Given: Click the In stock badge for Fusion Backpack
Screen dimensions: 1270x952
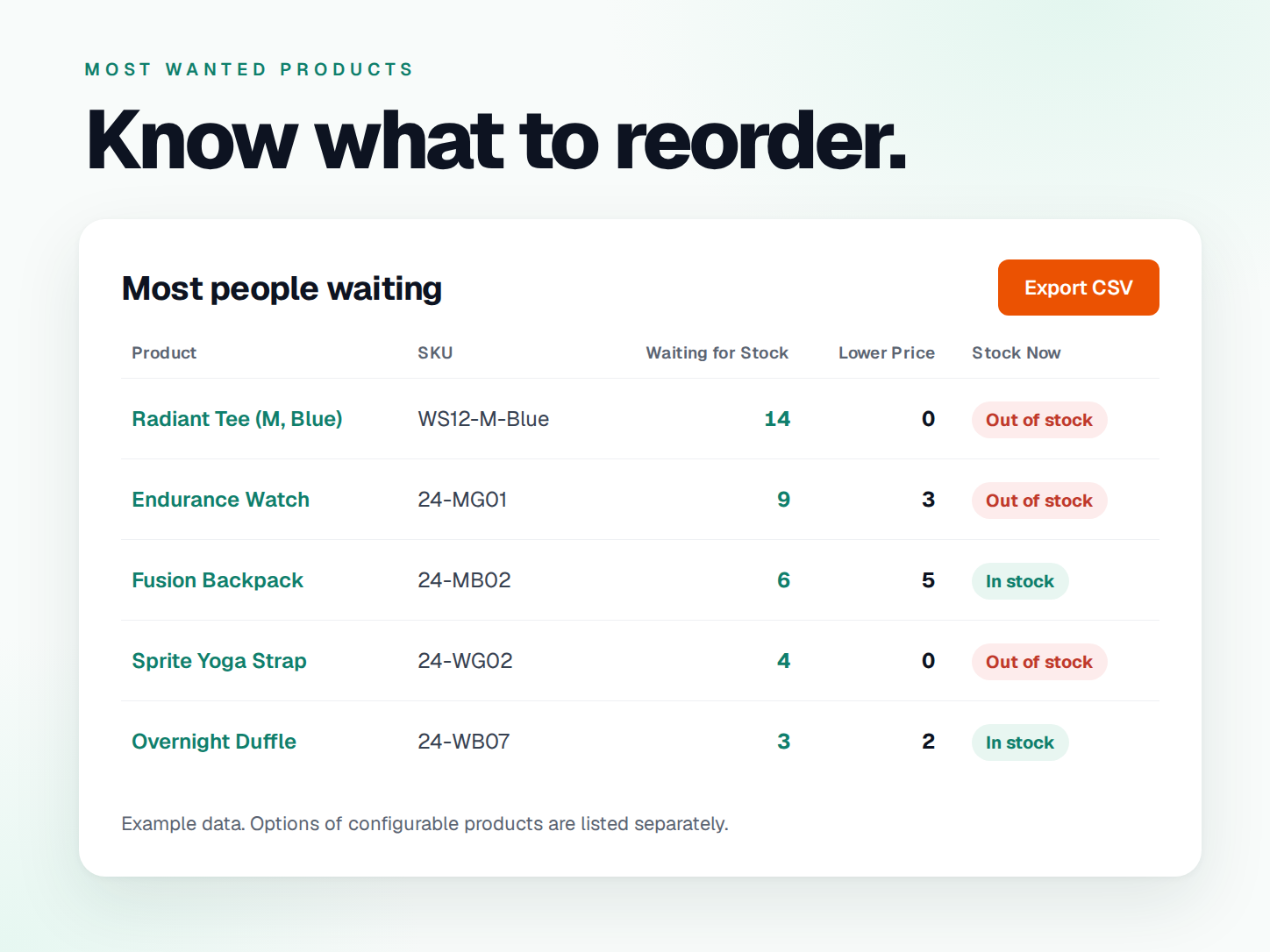Looking at the screenshot, I should [1020, 581].
